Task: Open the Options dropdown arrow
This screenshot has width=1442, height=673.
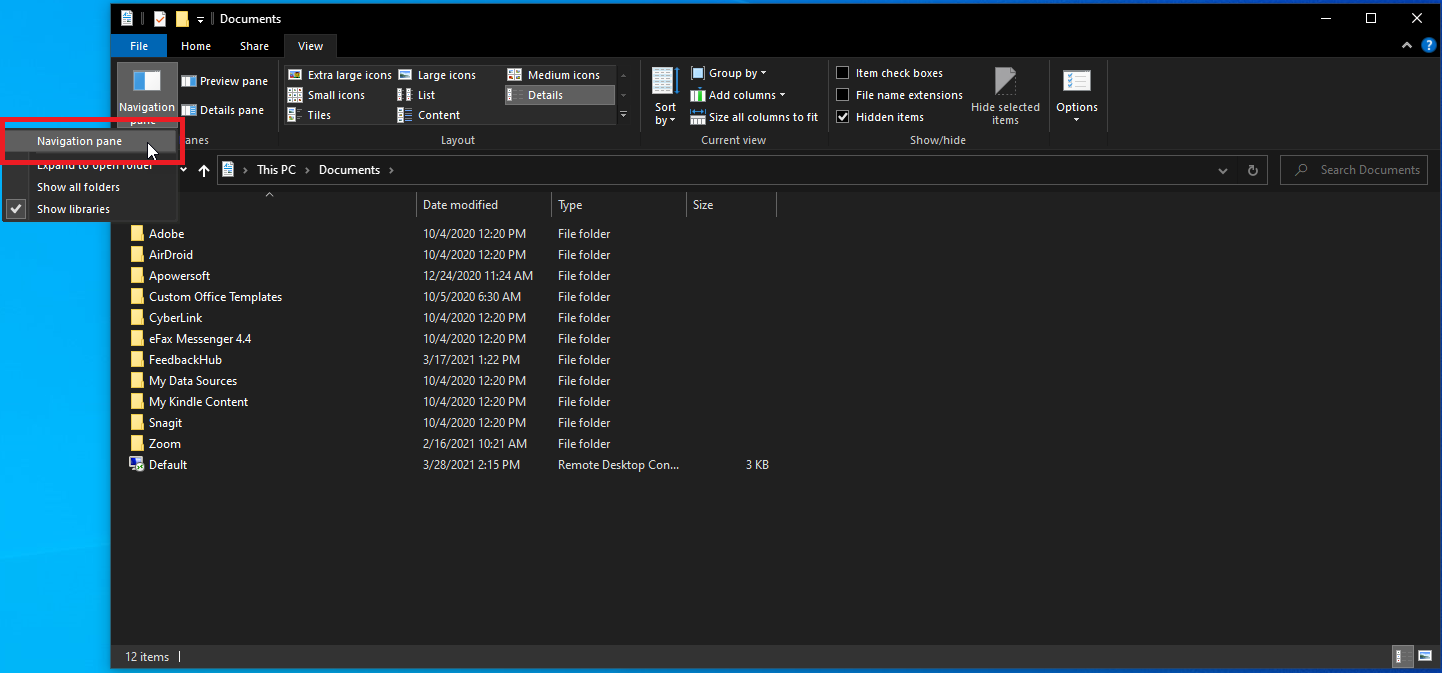Action: (x=1077, y=120)
